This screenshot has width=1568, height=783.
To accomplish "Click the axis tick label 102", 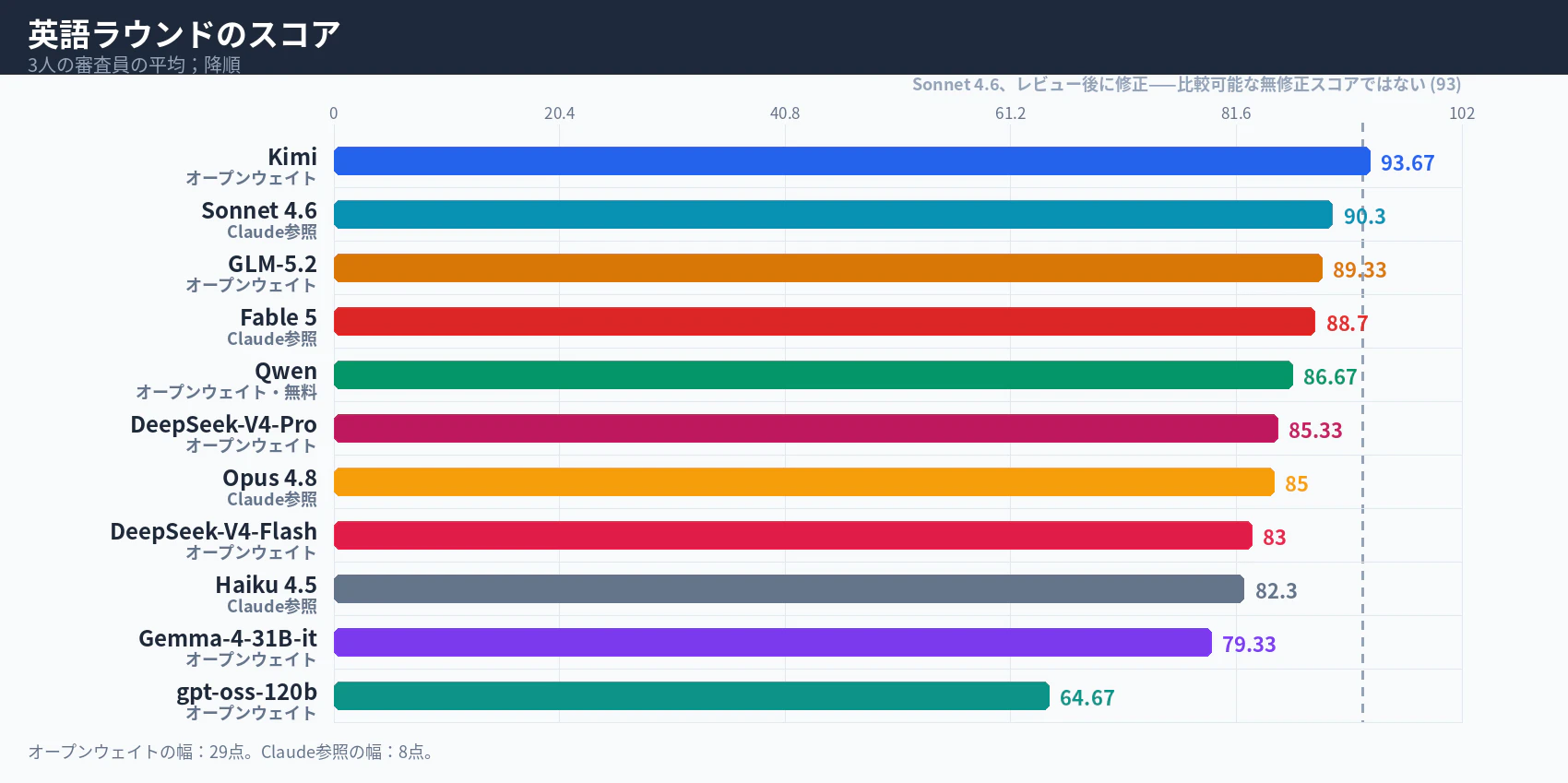I will click(x=1462, y=113).
